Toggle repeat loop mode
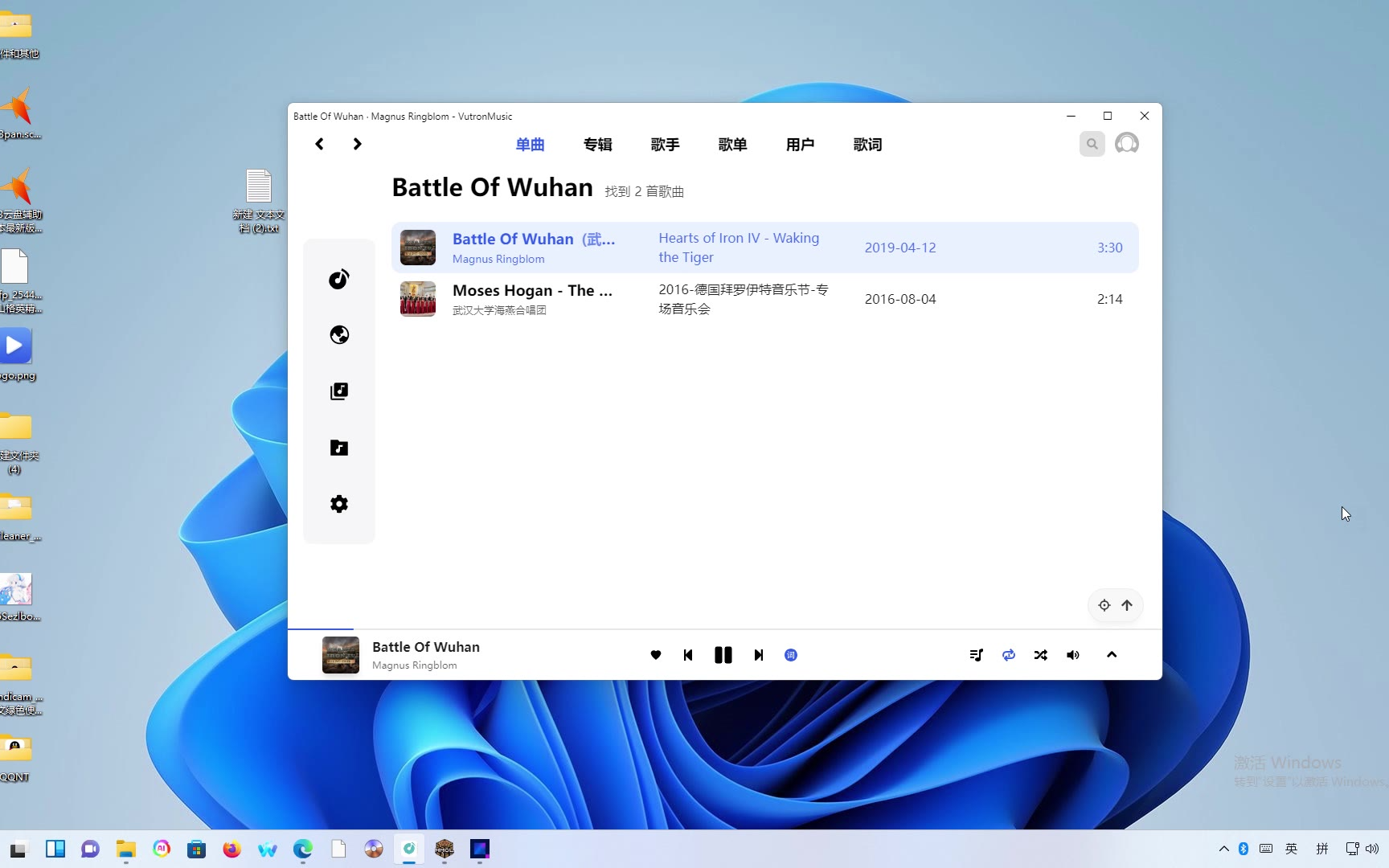Image resolution: width=1389 pixels, height=868 pixels. click(1009, 655)
